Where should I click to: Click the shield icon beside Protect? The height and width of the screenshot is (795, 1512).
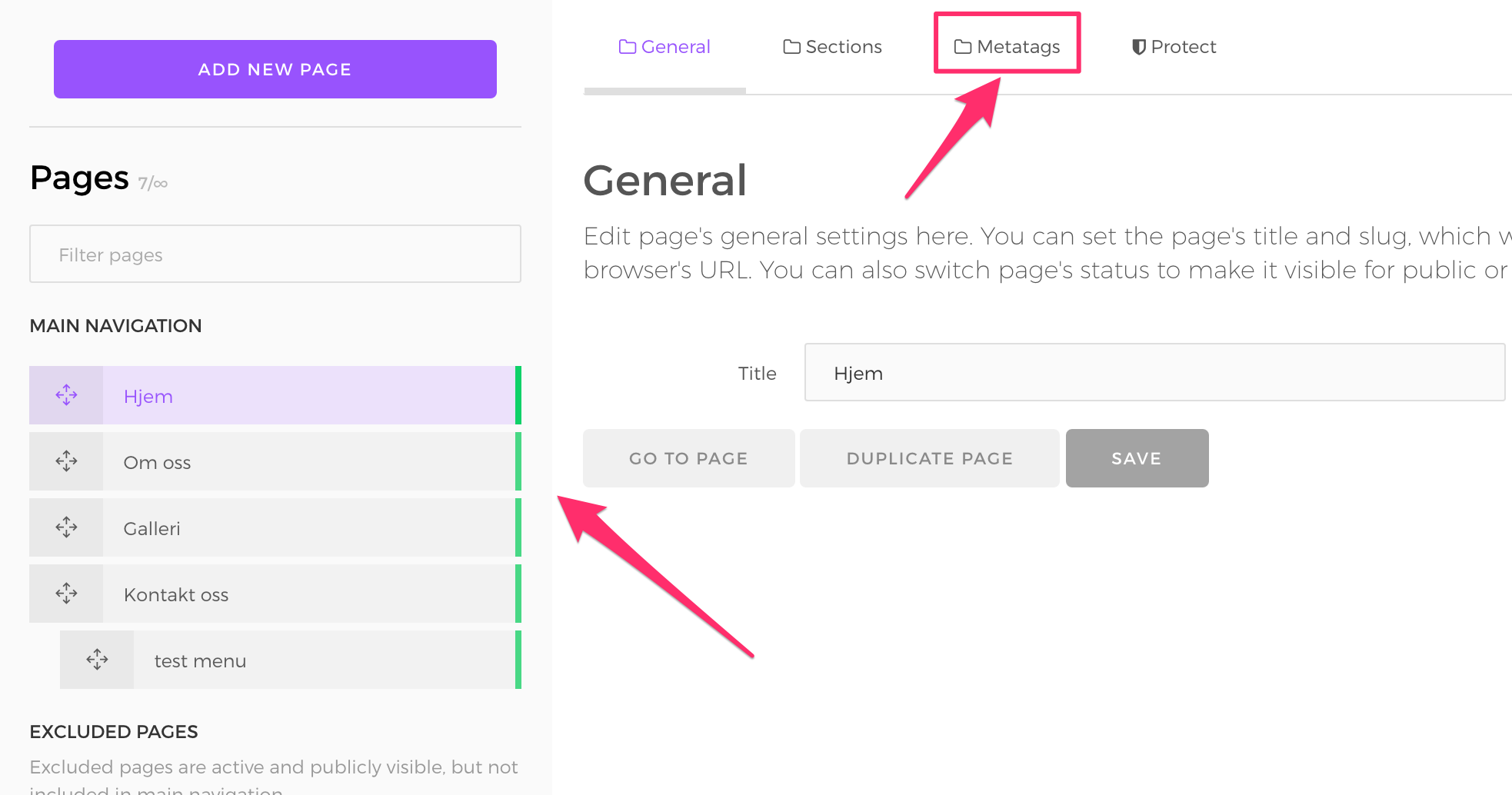[1138, 47]
